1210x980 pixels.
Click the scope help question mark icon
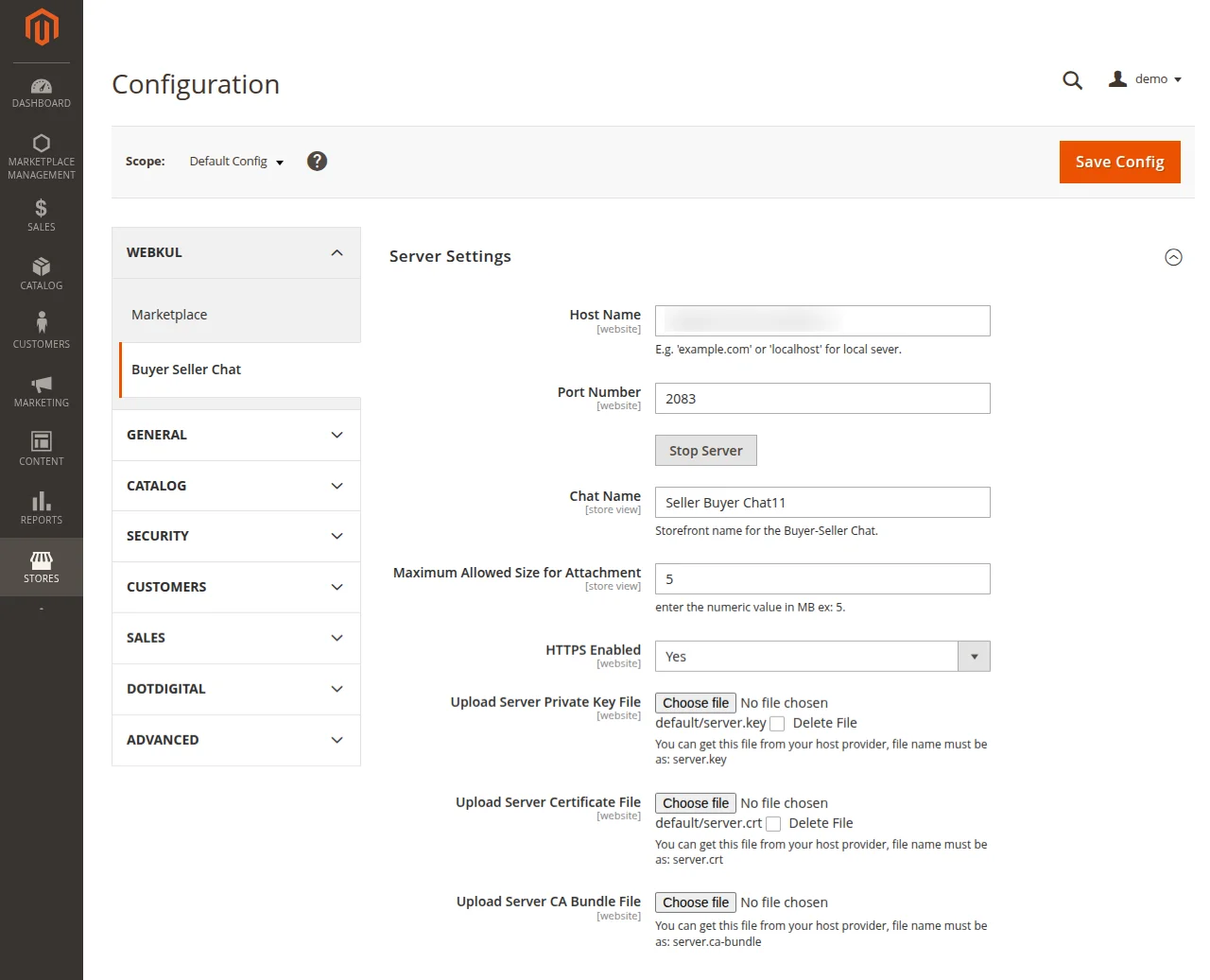click(317, 161)
